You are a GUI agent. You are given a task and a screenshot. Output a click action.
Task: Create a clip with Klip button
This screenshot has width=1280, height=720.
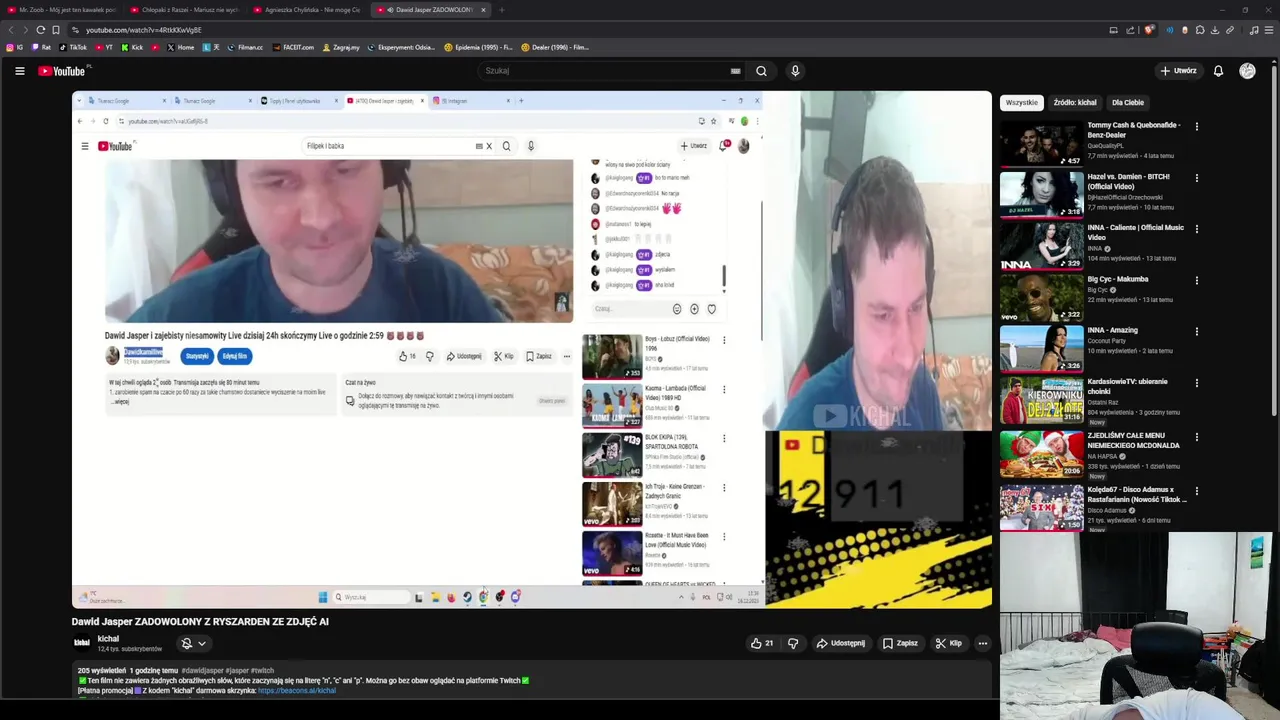tap(948, 643)
